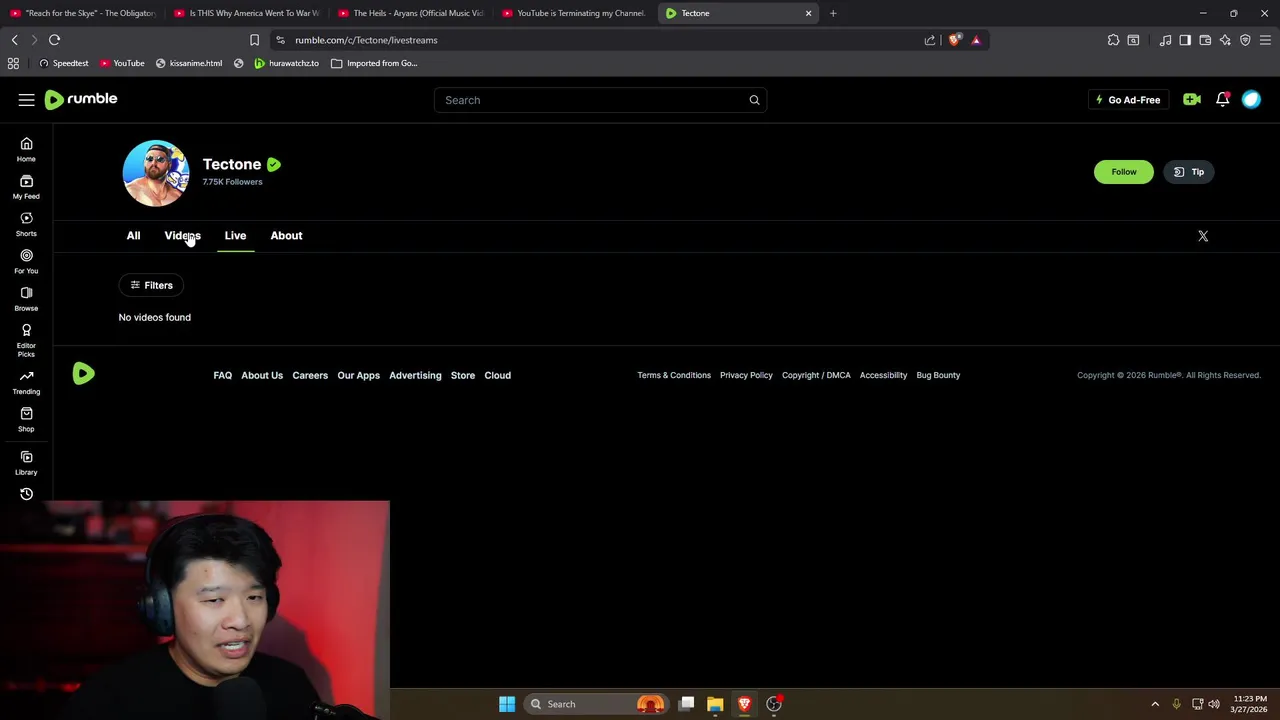Open the About tab
This screenshot has width=1280, height=720.
(x=286, y=236)
